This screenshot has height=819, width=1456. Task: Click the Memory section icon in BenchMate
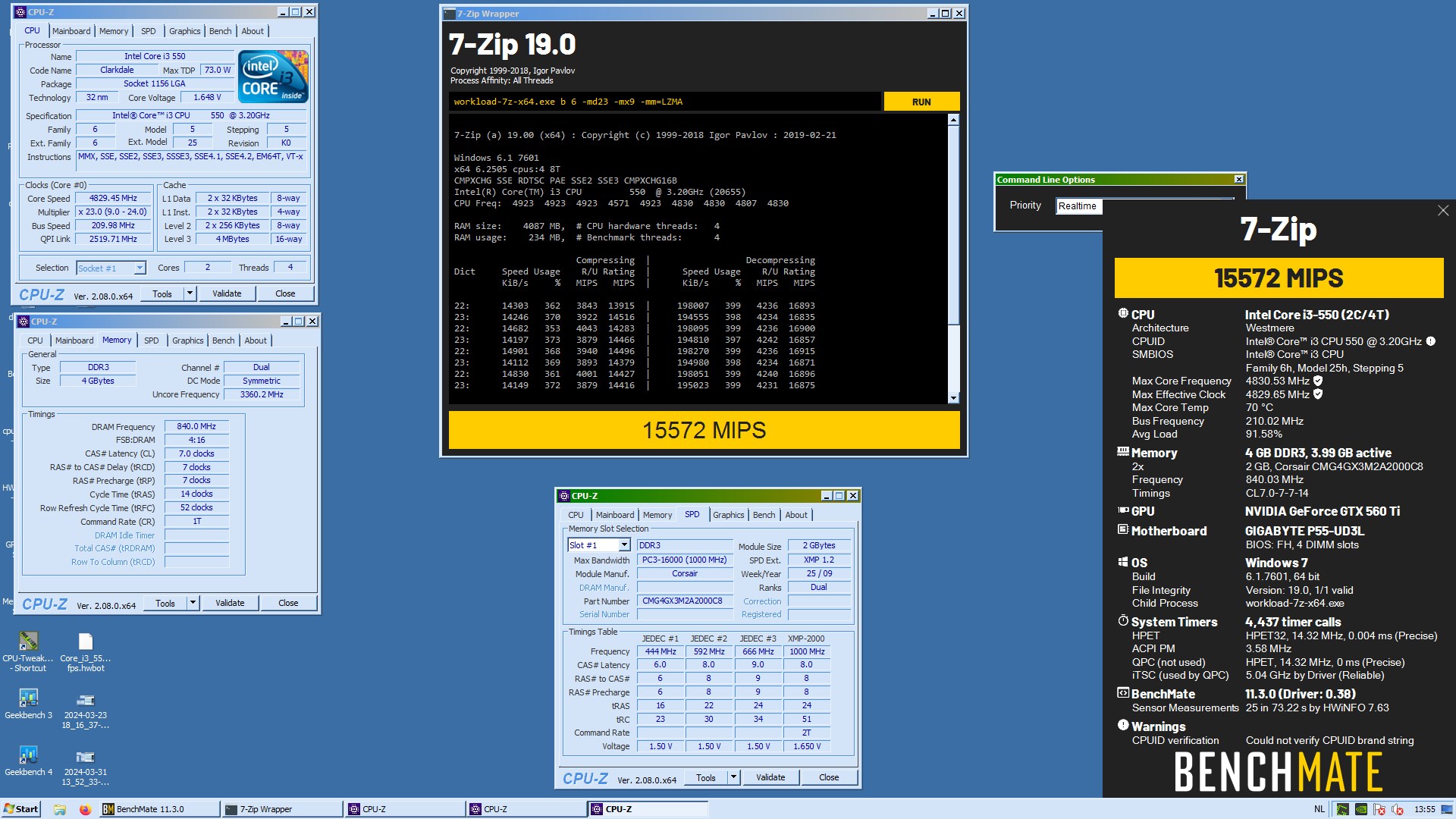coord(1123,452)
